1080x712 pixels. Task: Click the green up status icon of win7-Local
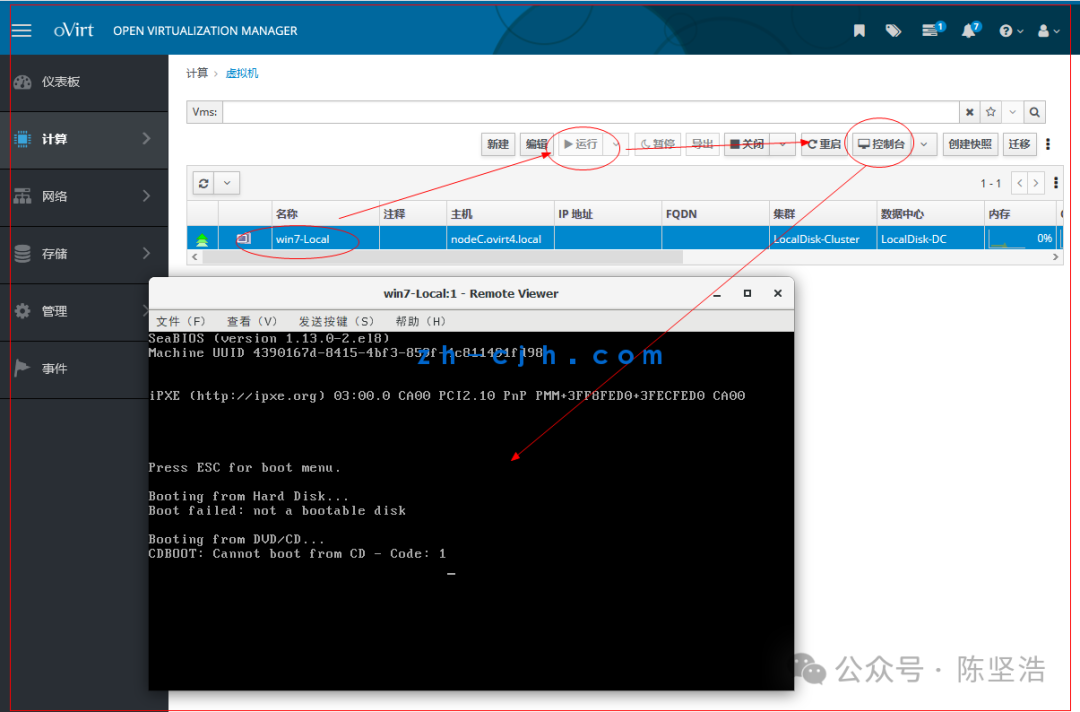coord(202,240)
